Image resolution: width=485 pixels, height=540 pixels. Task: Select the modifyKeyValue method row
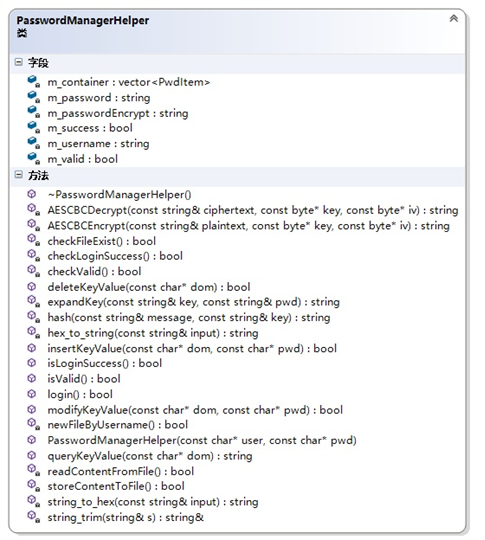[195, 410]
